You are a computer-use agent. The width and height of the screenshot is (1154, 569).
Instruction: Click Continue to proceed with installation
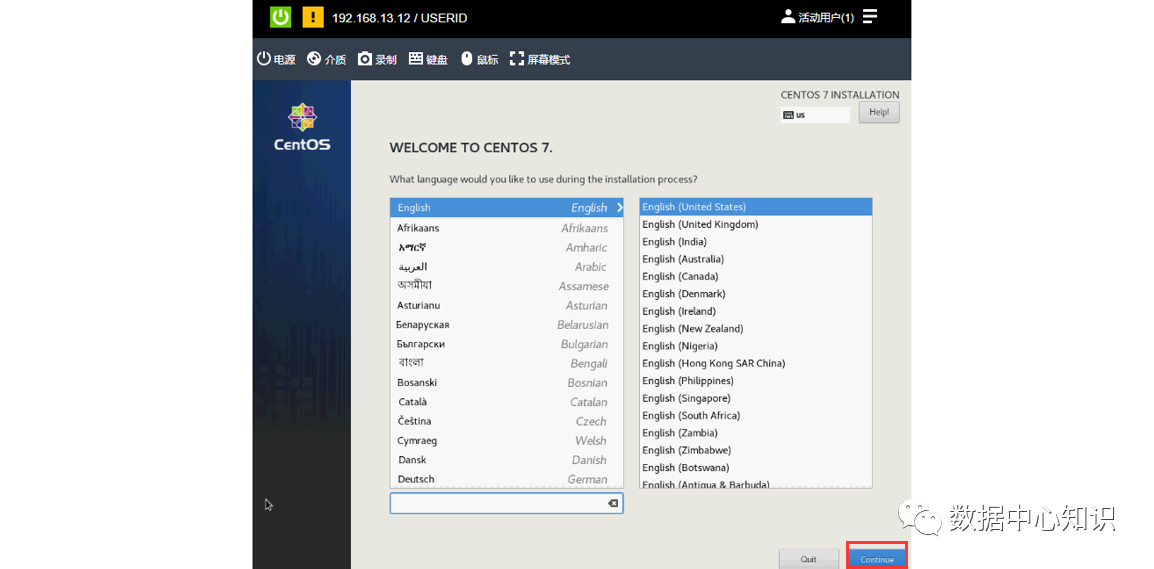pos(877,559)
